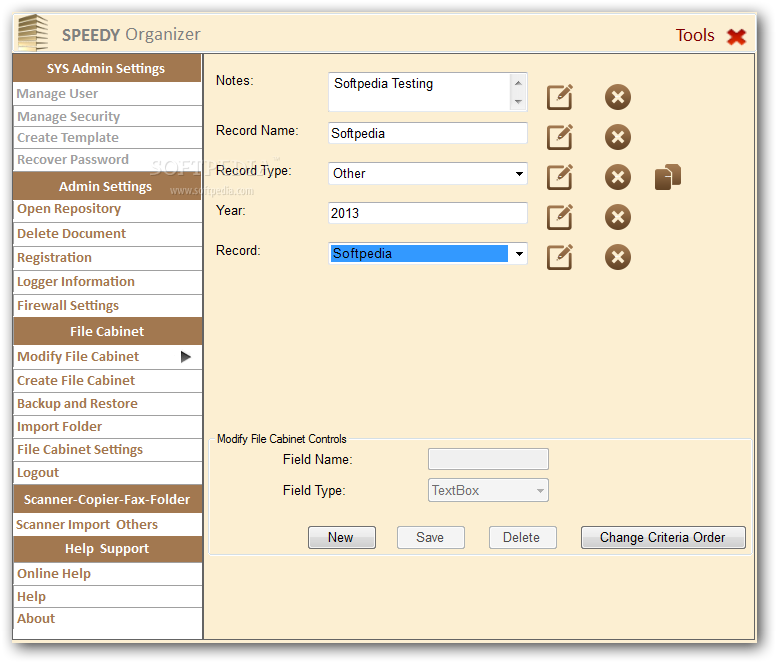
Task: Open the Record dropdown showing Softpedia
Action: click(519, 254)
